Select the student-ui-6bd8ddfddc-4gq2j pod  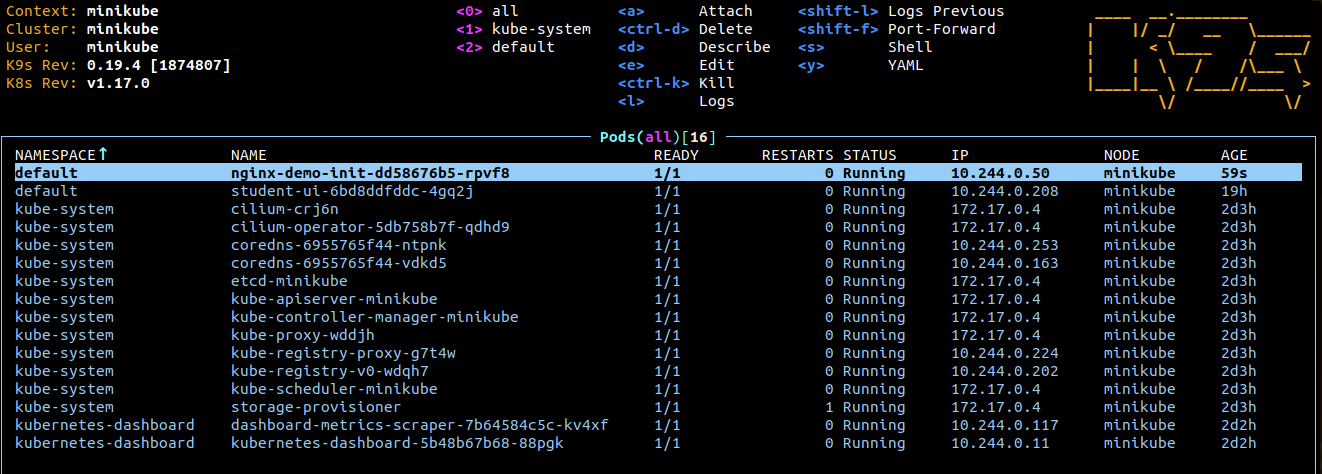pyautogui.click(x=352, y=191)
